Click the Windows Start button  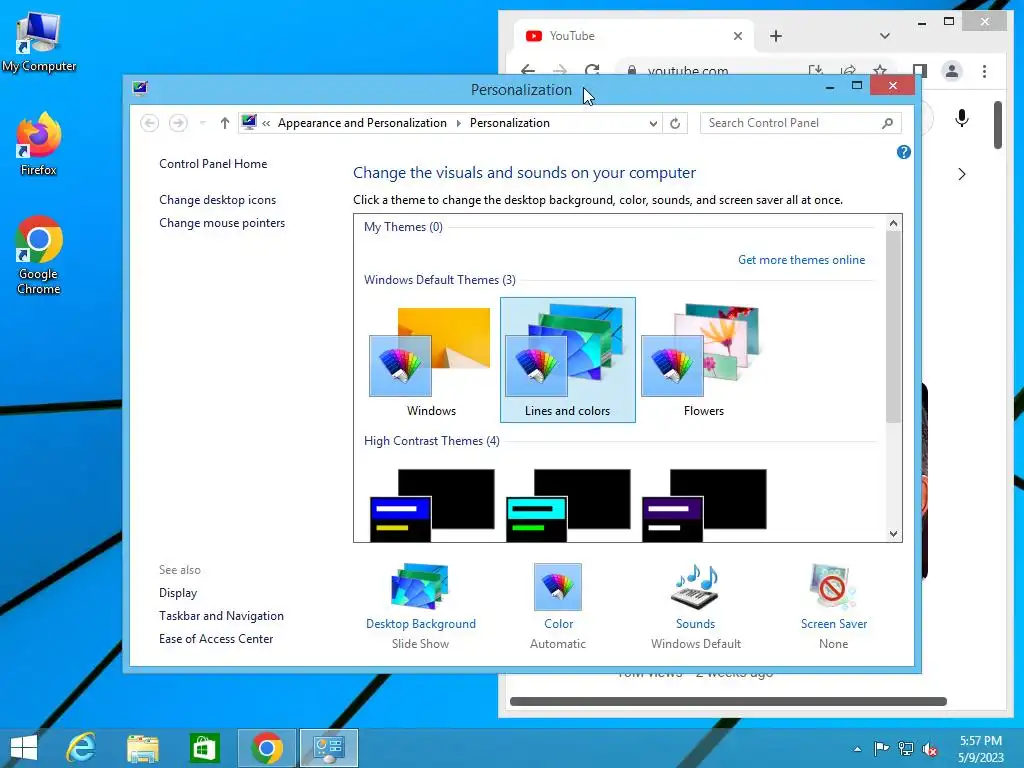tap(24, 748)
